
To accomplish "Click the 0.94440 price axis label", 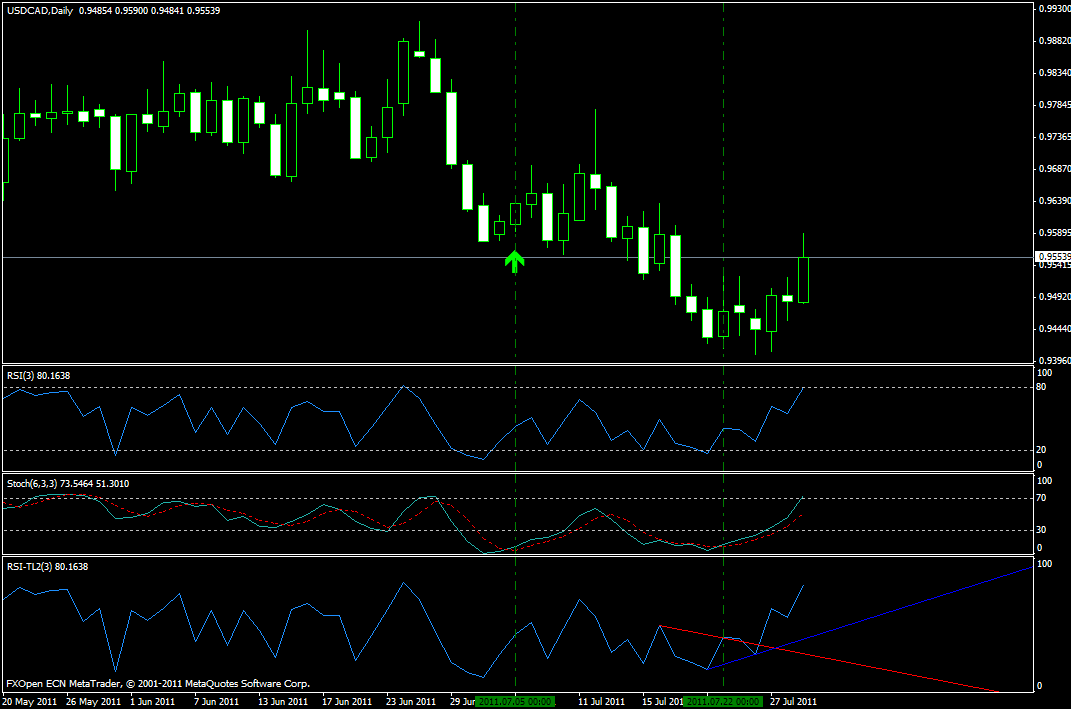I will tap(1052, 329).
